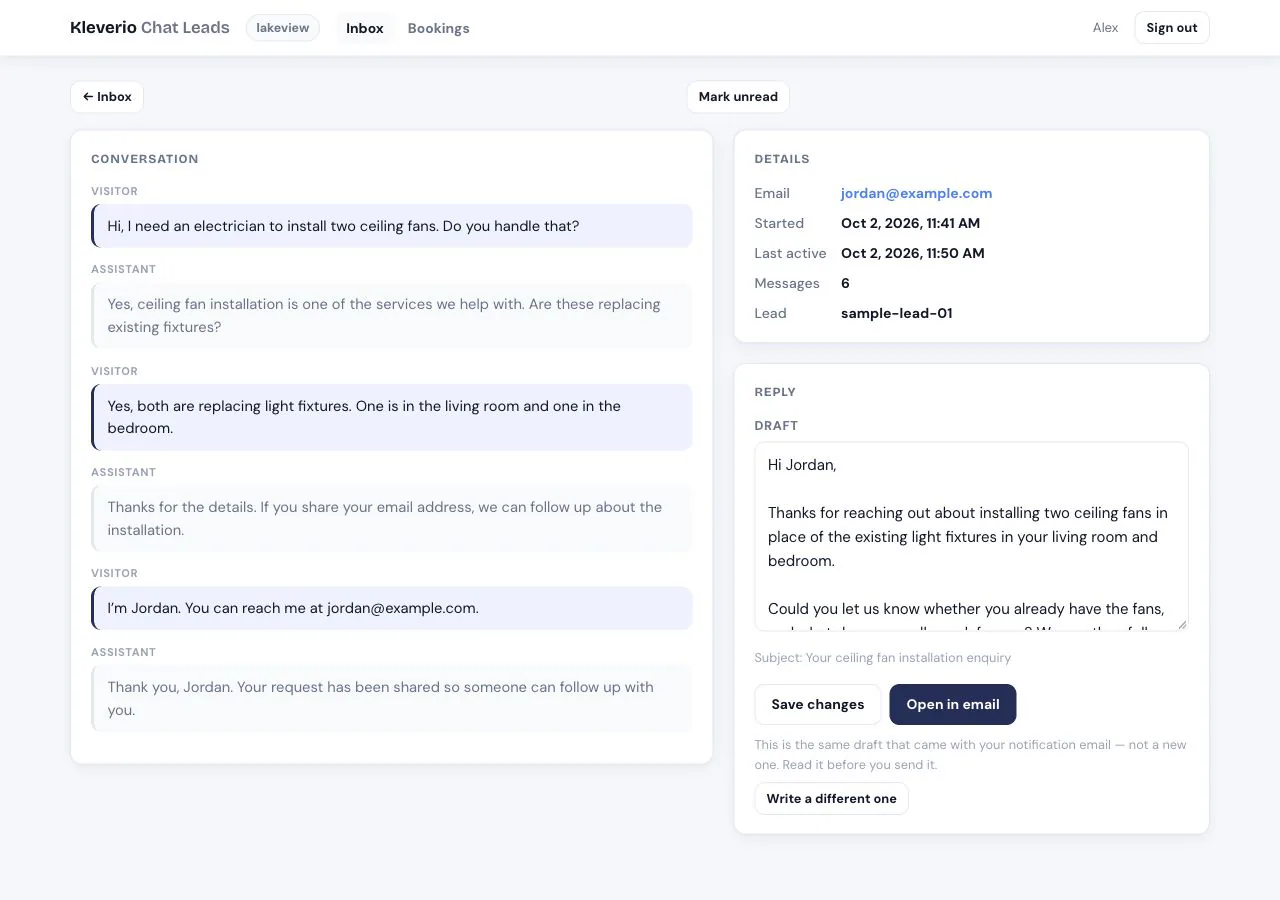Click the visitor message with Jordan's email
1280x900 pixels.
(x=392, y=608)
